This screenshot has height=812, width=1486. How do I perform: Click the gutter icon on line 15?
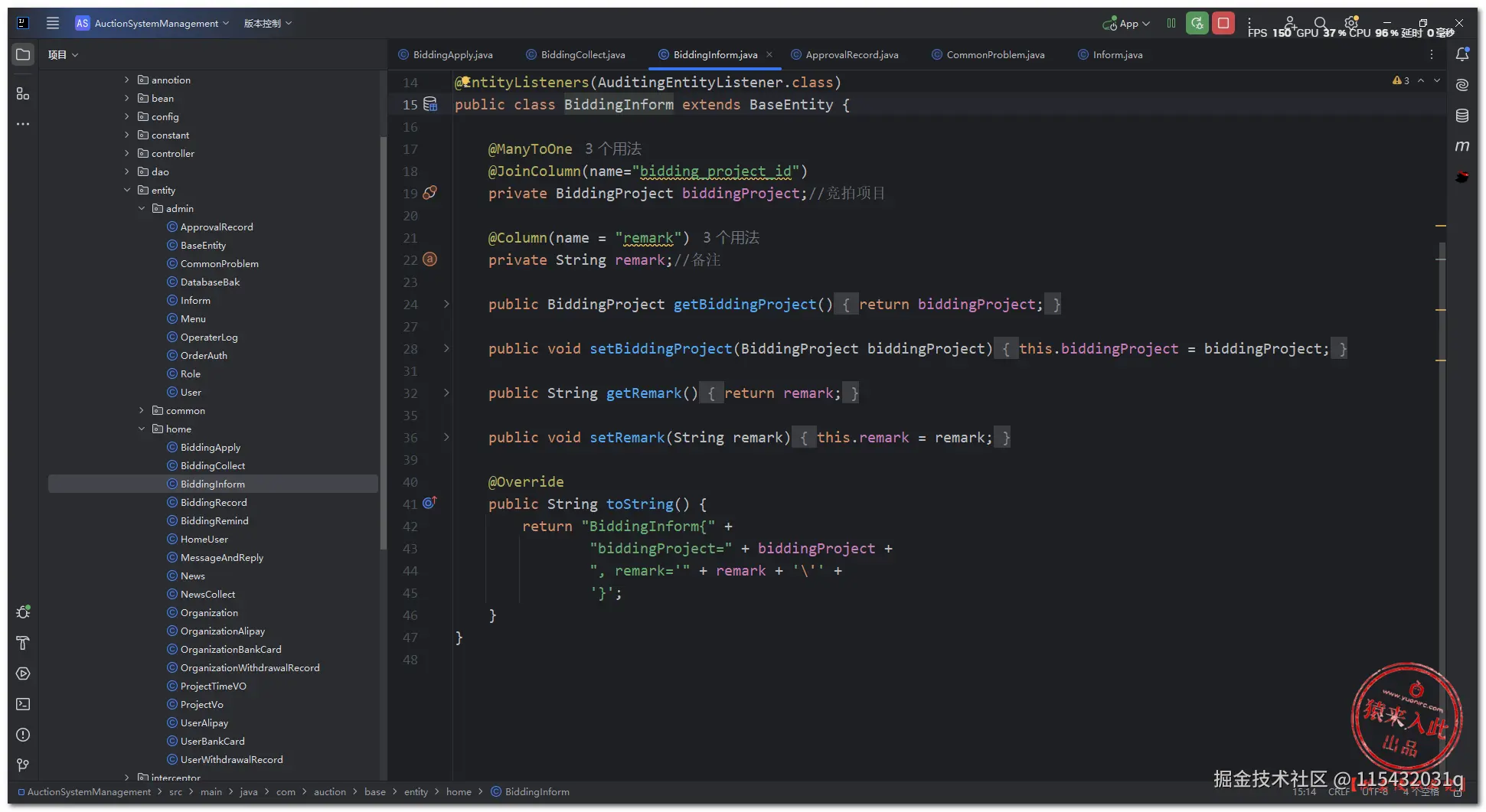pos(430,104)
